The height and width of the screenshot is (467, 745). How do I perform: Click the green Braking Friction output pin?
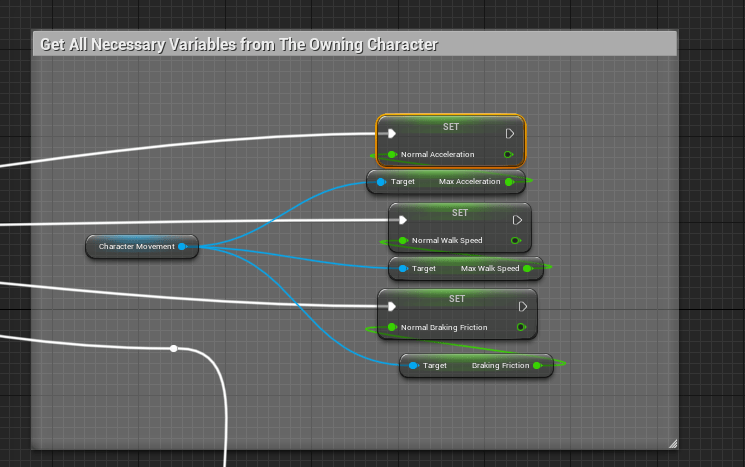click(x=538, y=366)
